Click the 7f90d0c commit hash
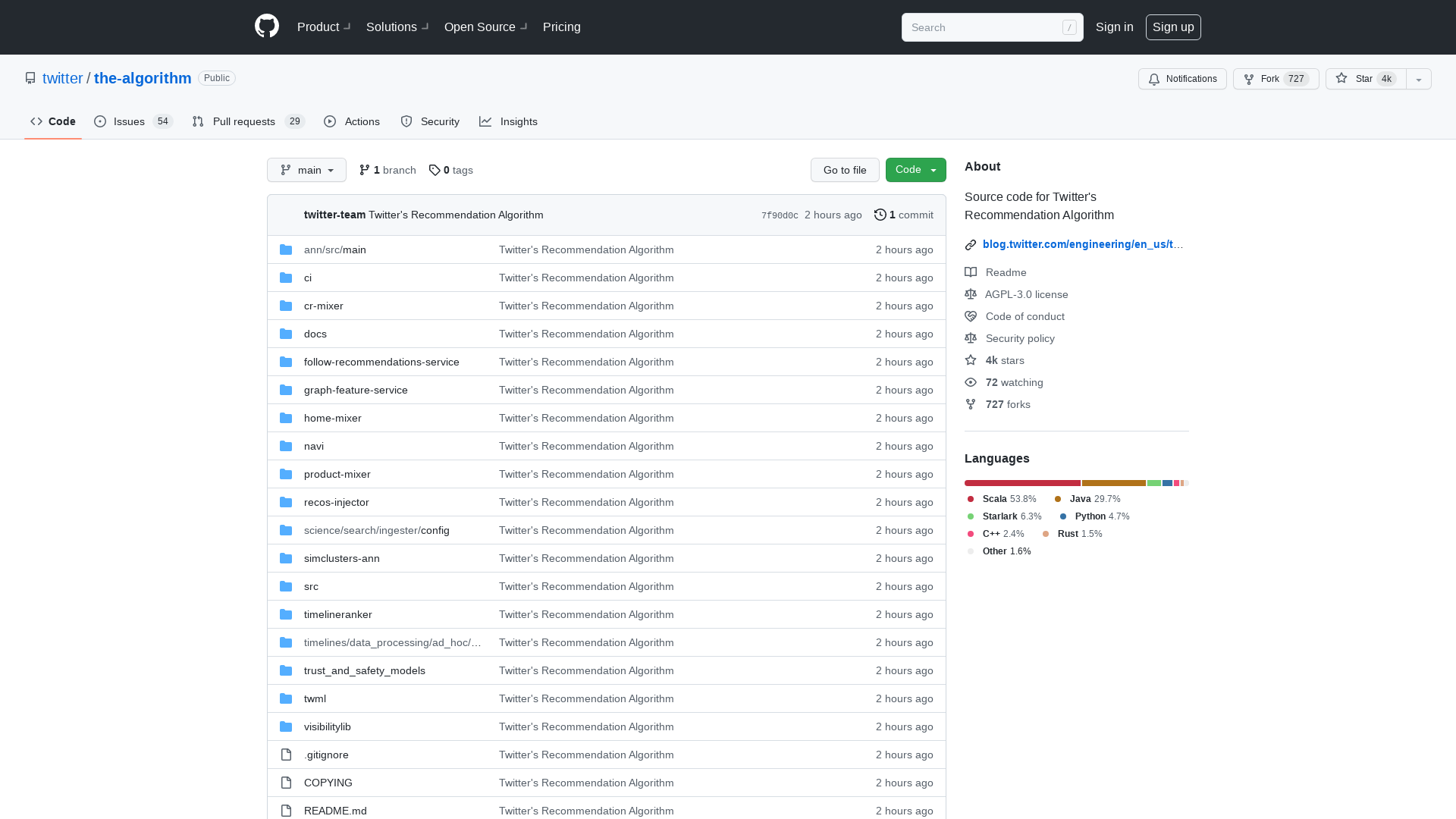 780,215
